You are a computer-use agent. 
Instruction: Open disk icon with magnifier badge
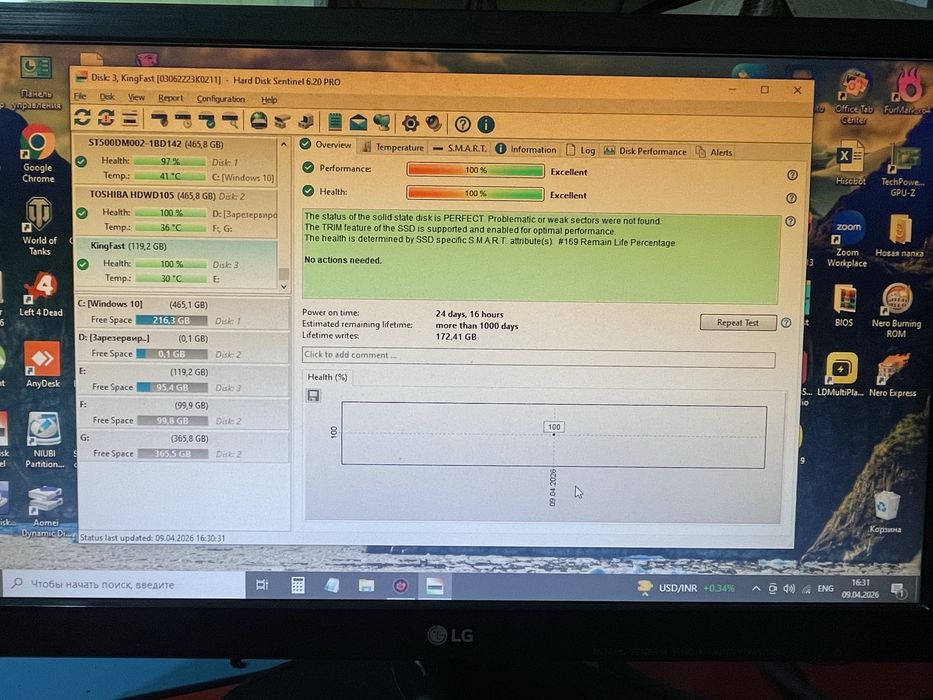(230, 121)
